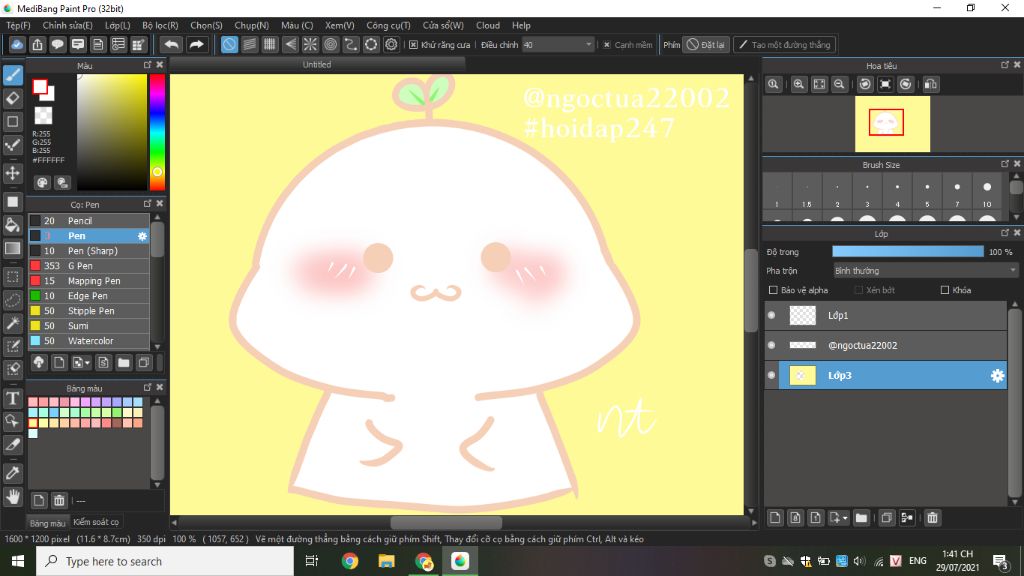Select the rectangular Select tool
Image resolution: width=1024 pixels, height=576 pixels.
click(x=12, y=277)
